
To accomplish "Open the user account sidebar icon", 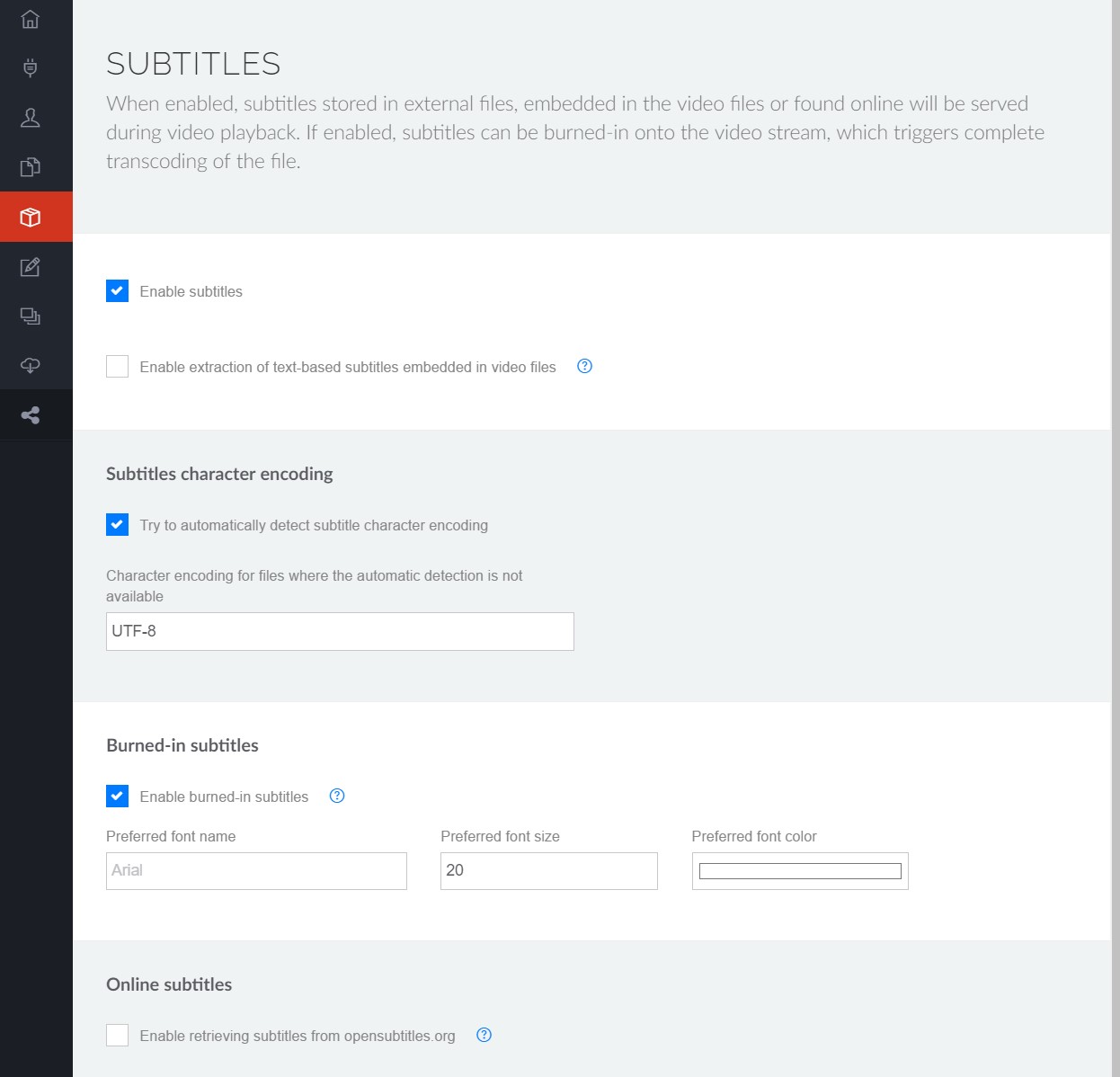I will pos(30,118).
